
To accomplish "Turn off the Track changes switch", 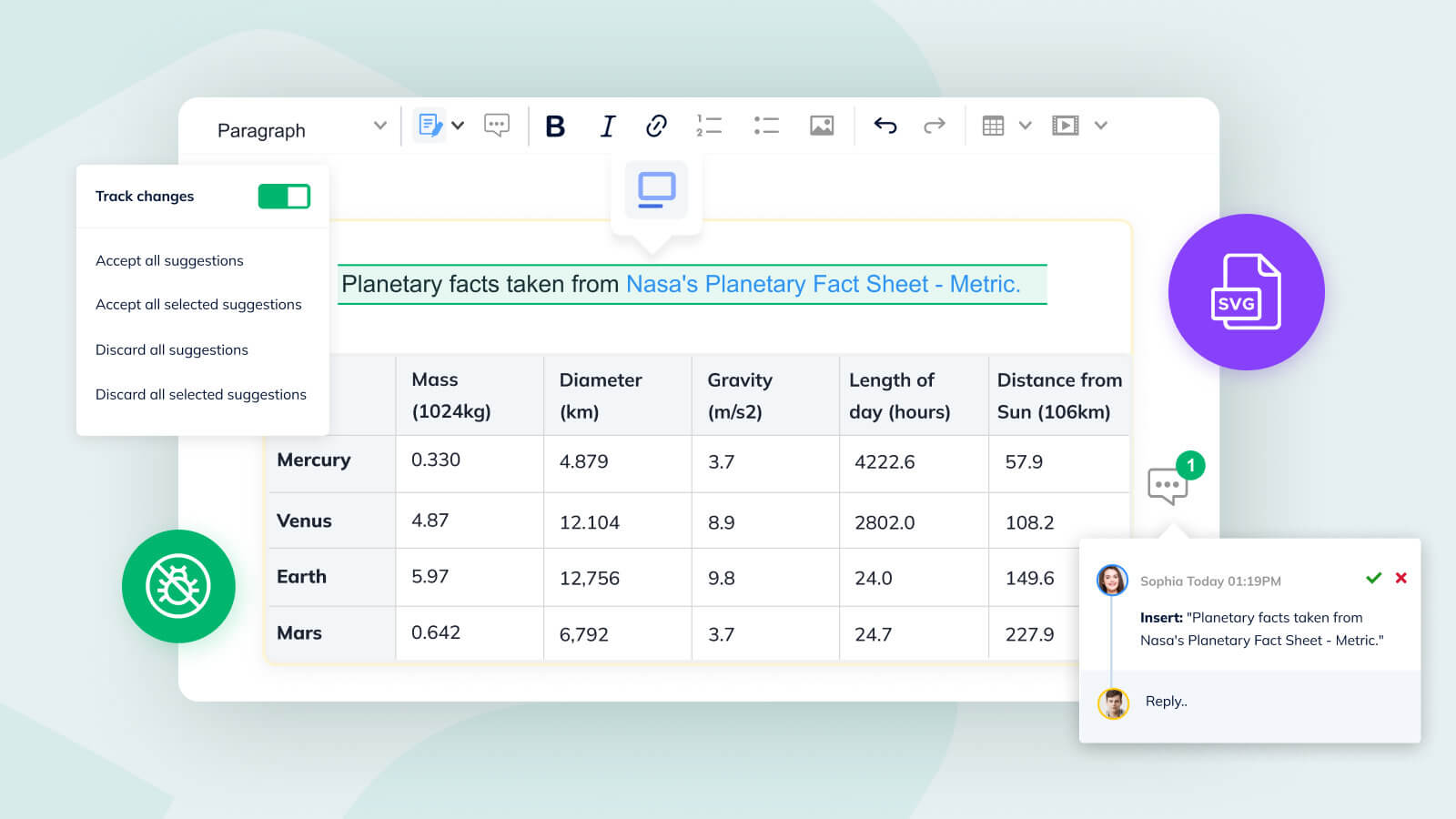I will click(x=284, y=197).
